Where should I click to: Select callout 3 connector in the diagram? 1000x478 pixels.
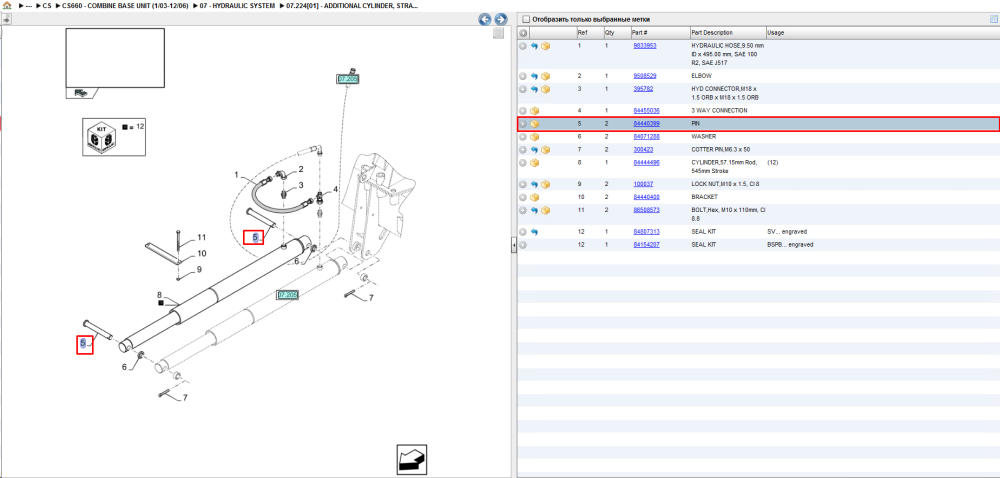coord(301,185)
